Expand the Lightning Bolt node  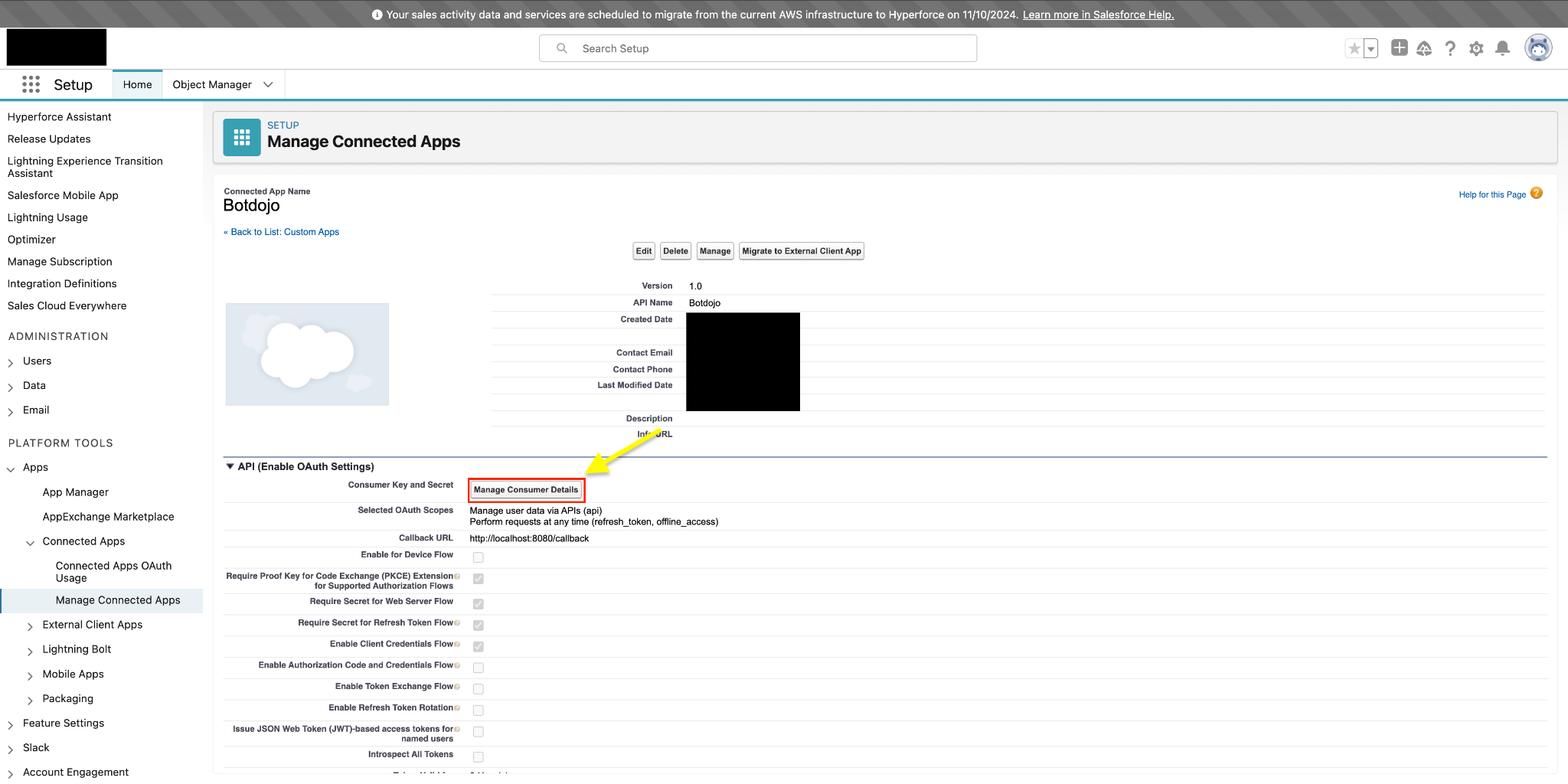(31, 650)
